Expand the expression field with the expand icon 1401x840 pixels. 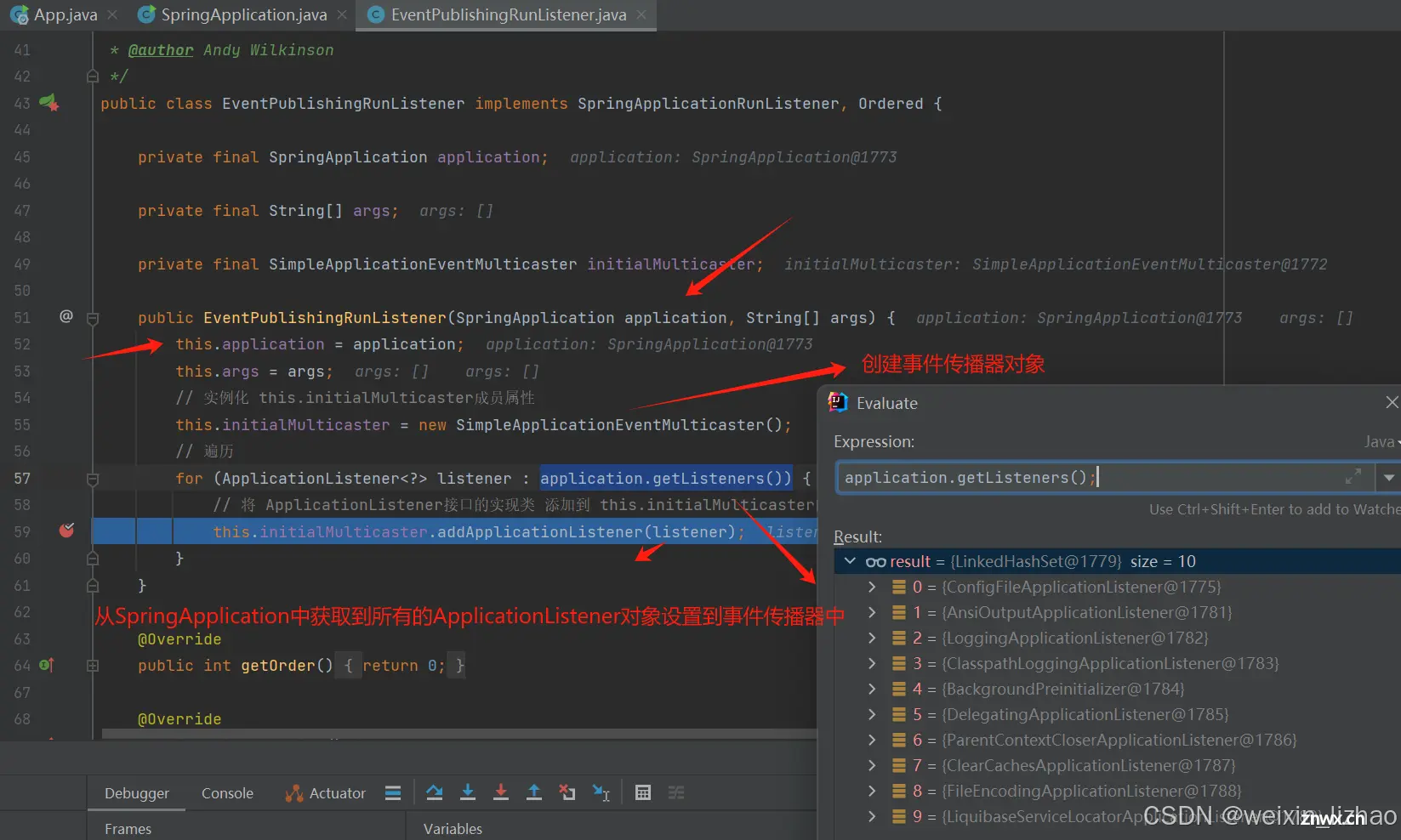(1353, 477)
